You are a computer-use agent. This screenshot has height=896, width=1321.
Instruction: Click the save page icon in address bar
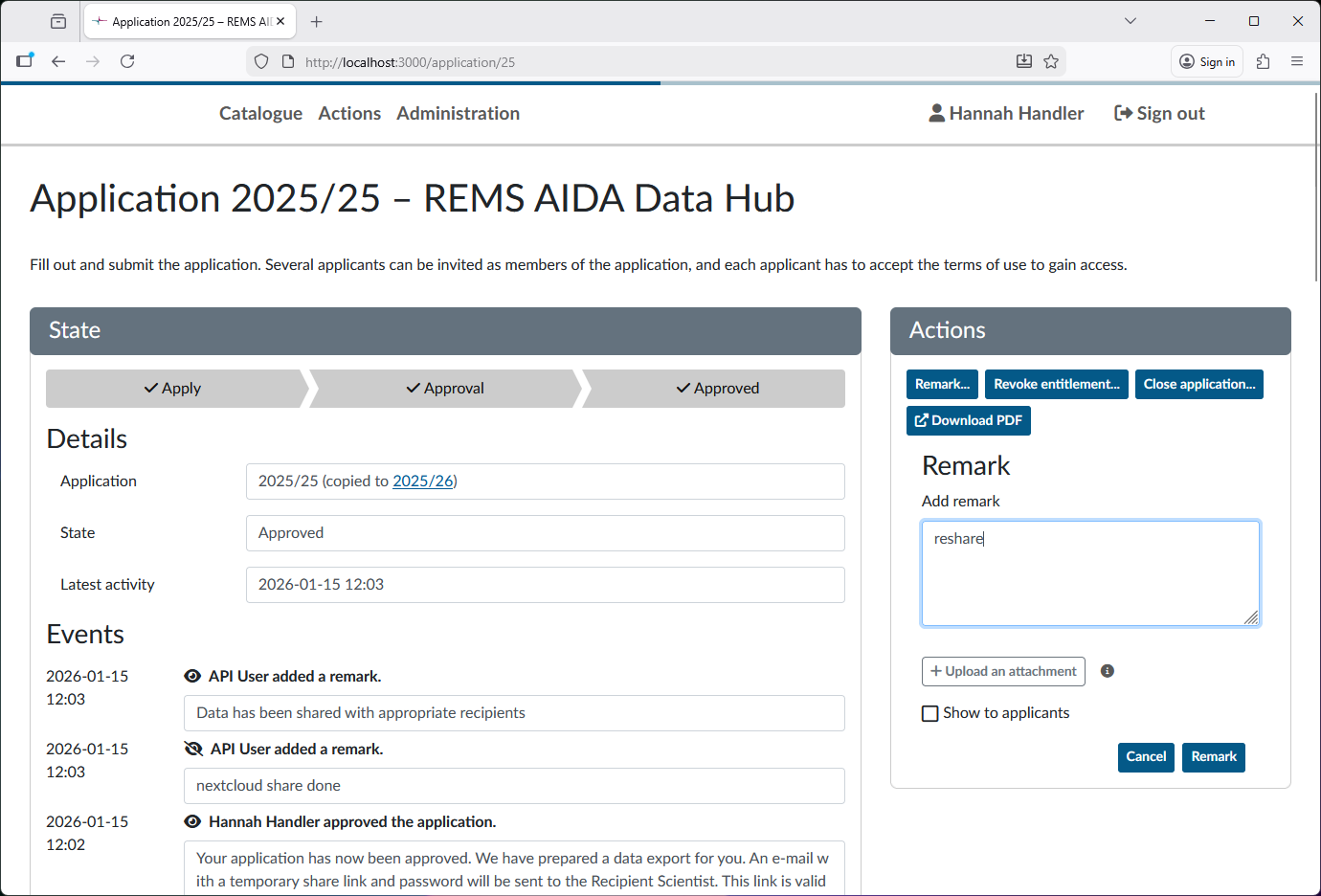[1024, 60]
